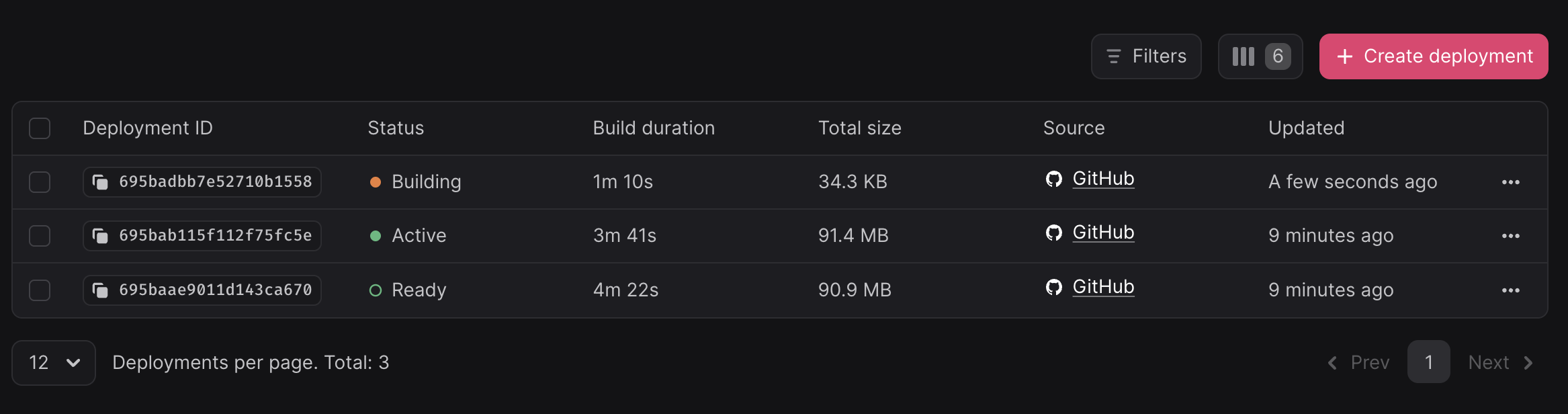Open more actions for the Ready deployment

click(1510, 290)
